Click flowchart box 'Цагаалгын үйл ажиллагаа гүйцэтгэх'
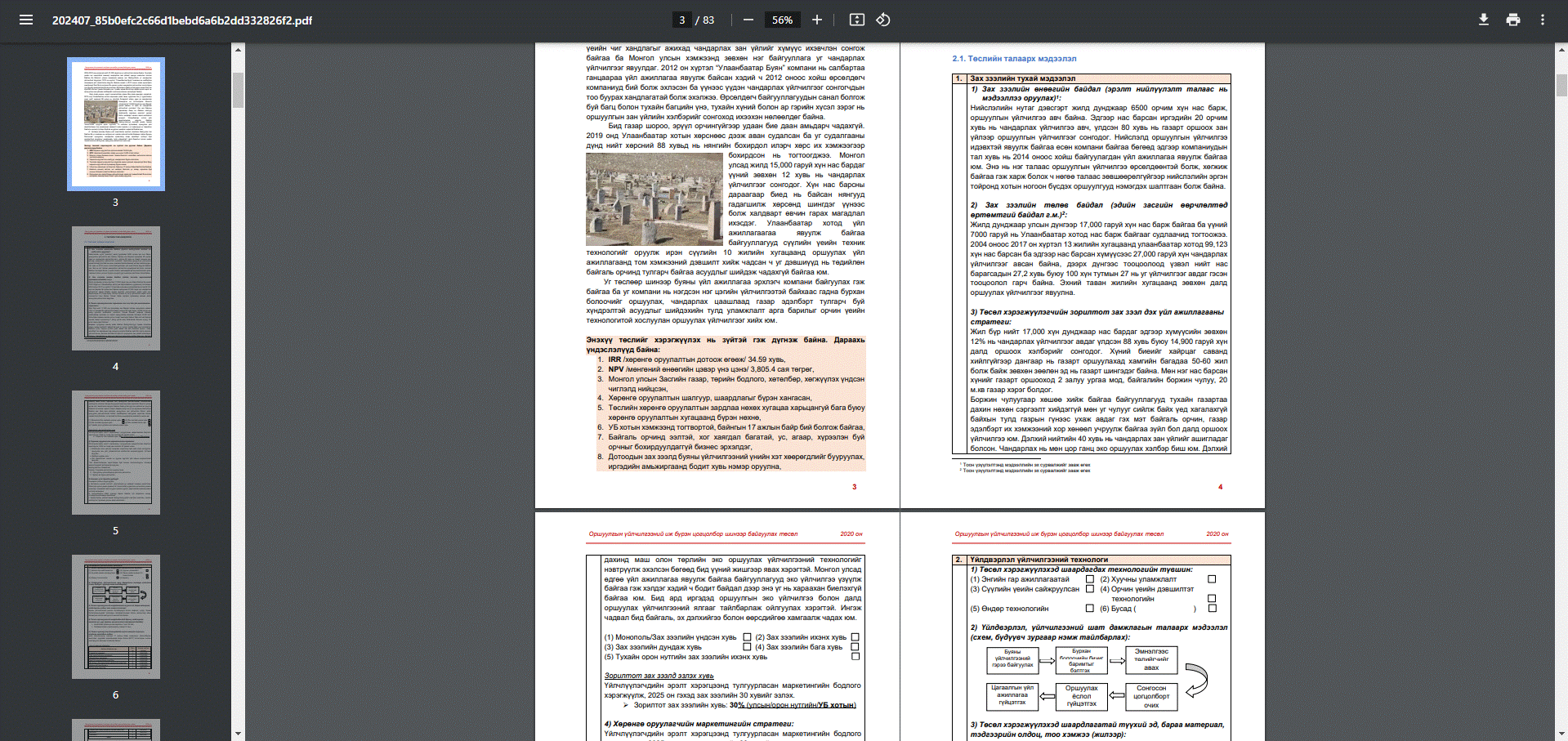 pos(1012,695)
